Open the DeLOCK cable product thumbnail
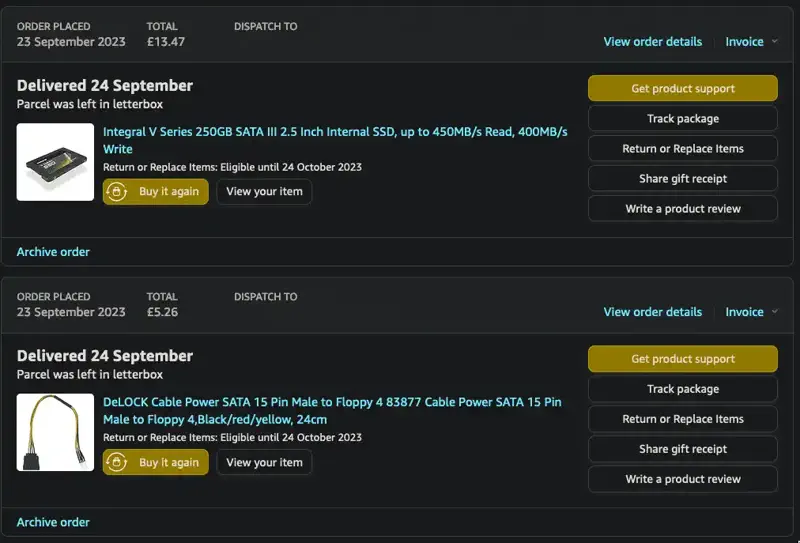800x543 pixels. point(55,432)
